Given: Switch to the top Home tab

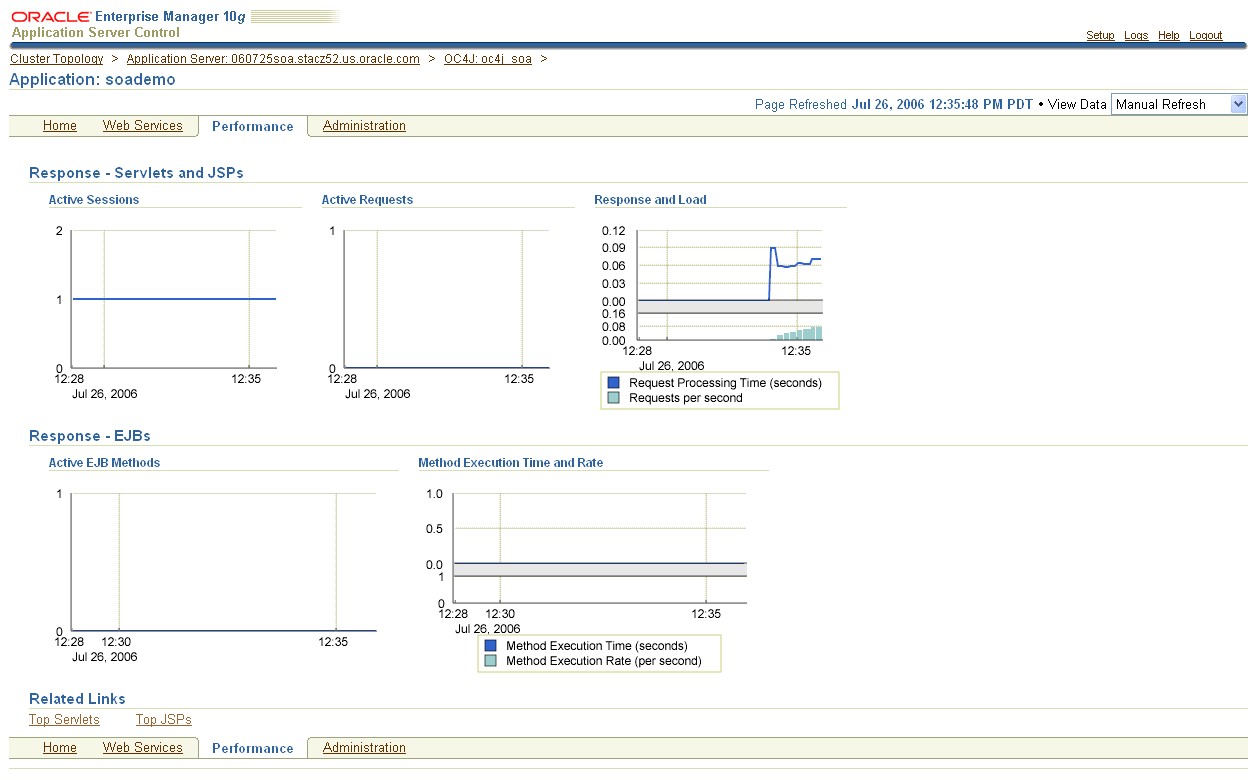Looking at the screenshot, I should (60, 126).
